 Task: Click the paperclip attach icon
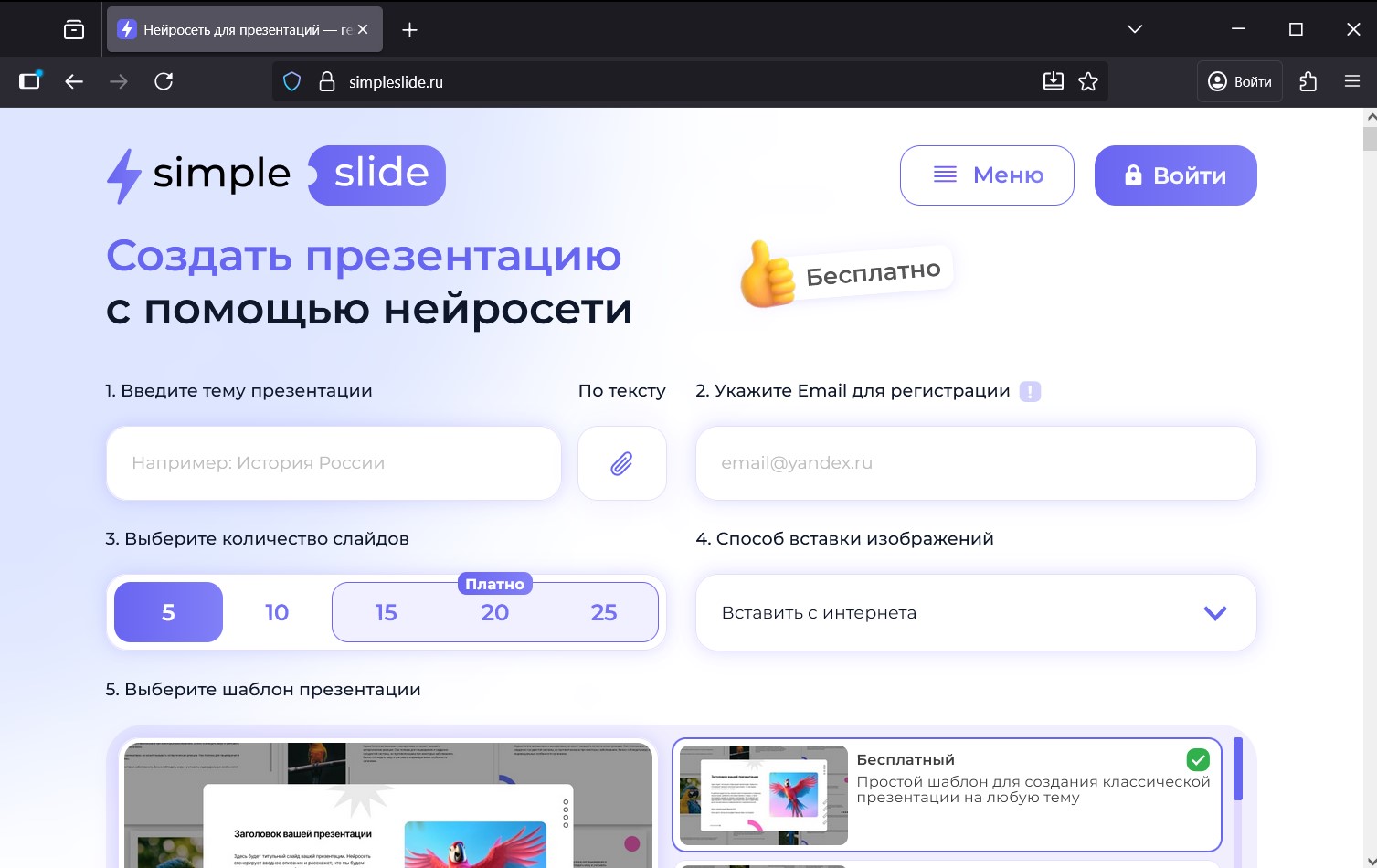tap(622, 463)
